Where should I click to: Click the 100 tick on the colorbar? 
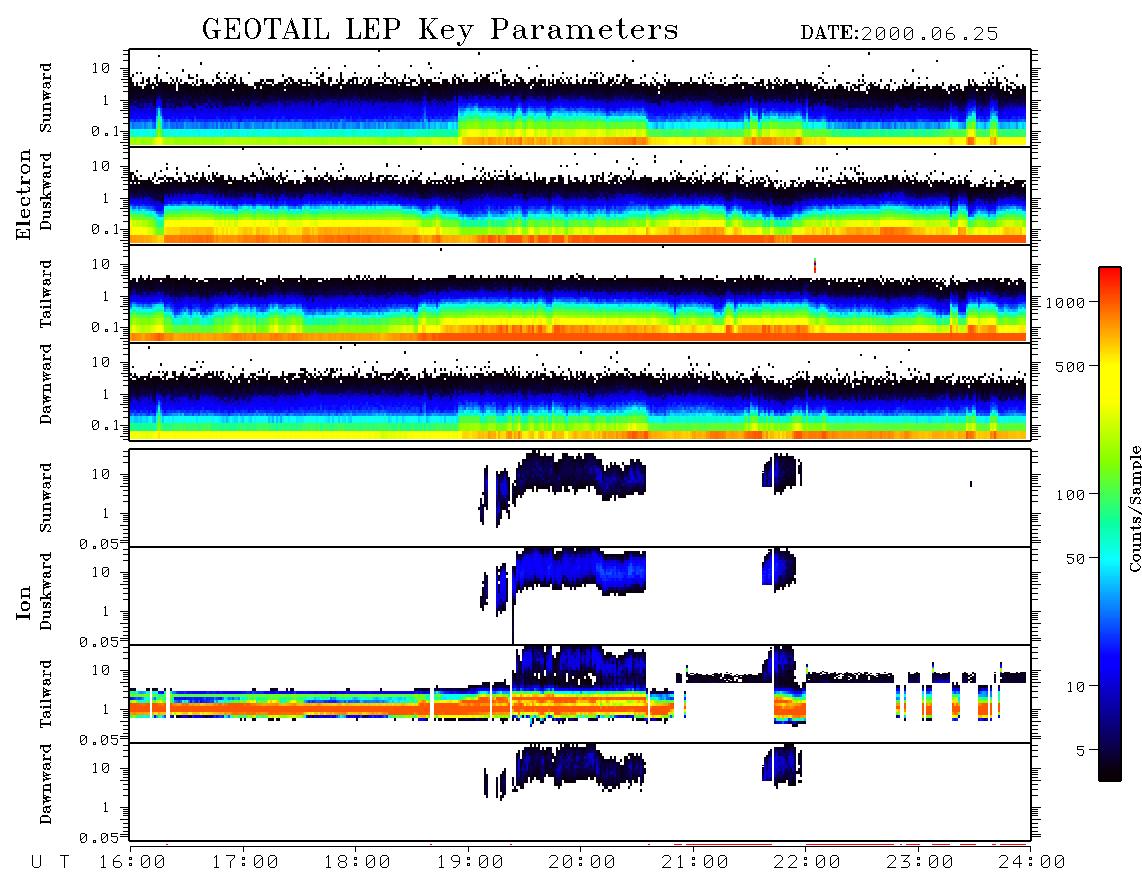[x=1070, y=495]
